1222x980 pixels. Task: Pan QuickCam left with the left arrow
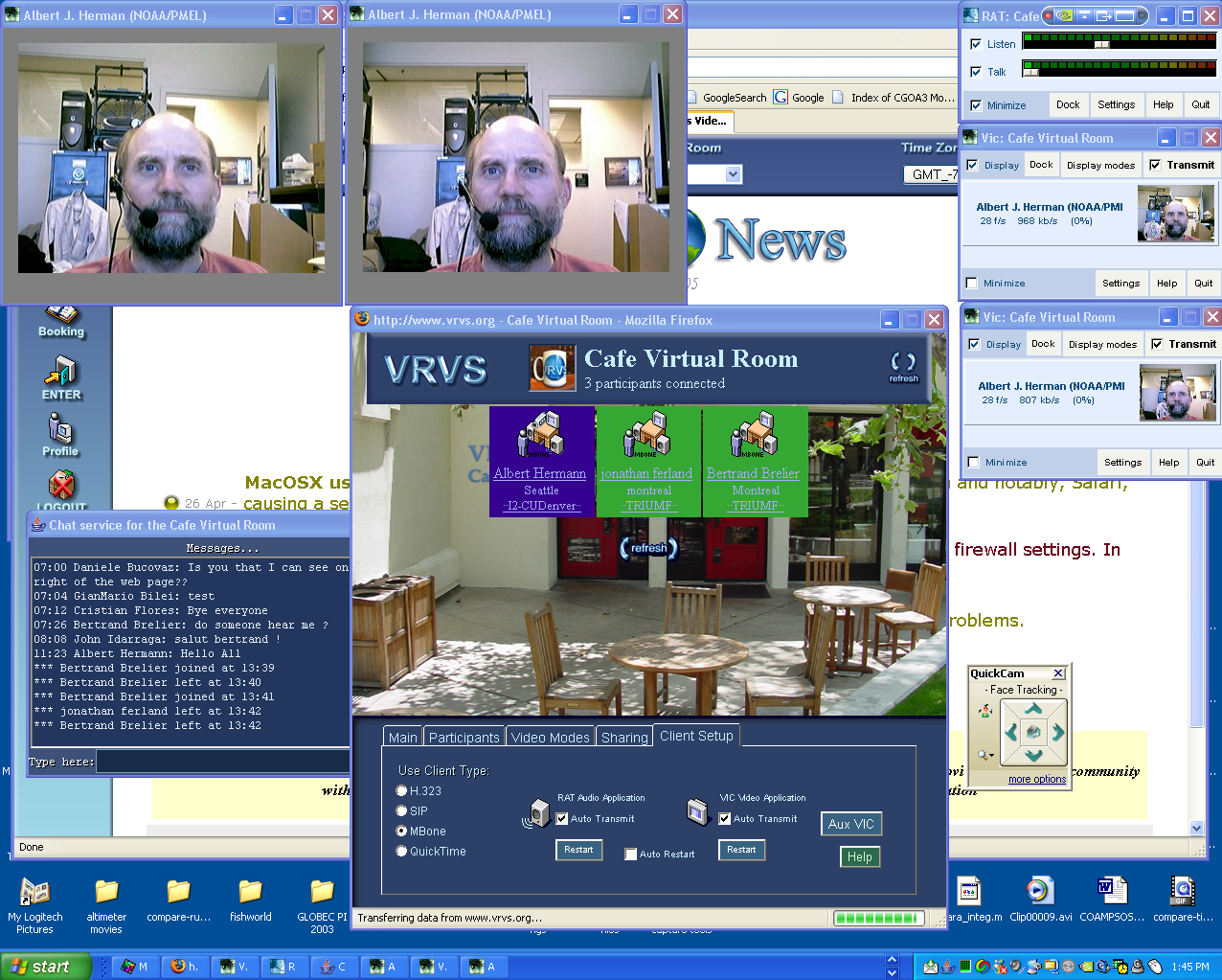(1011, 733)
